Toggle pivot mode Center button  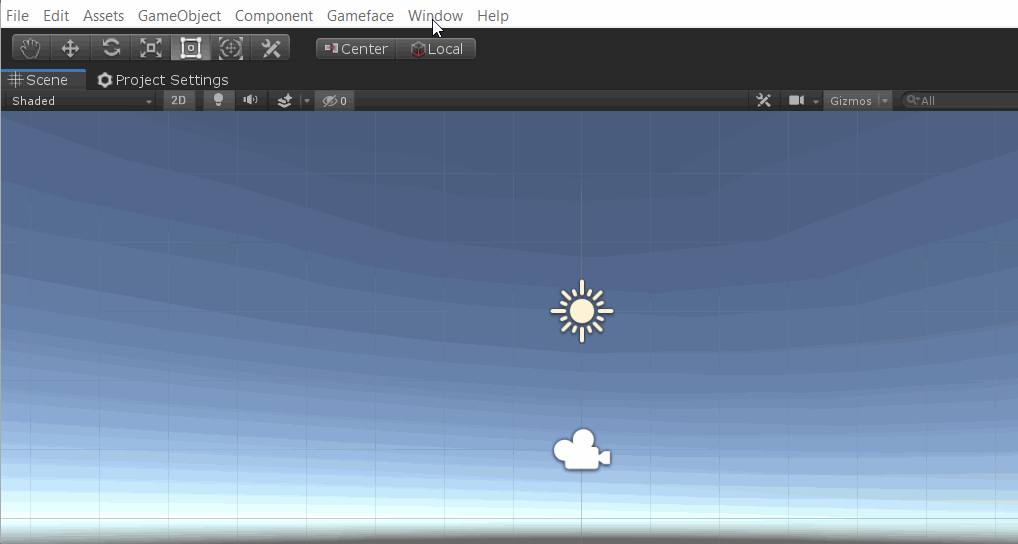pyautogui.click(x=356, y=49)
